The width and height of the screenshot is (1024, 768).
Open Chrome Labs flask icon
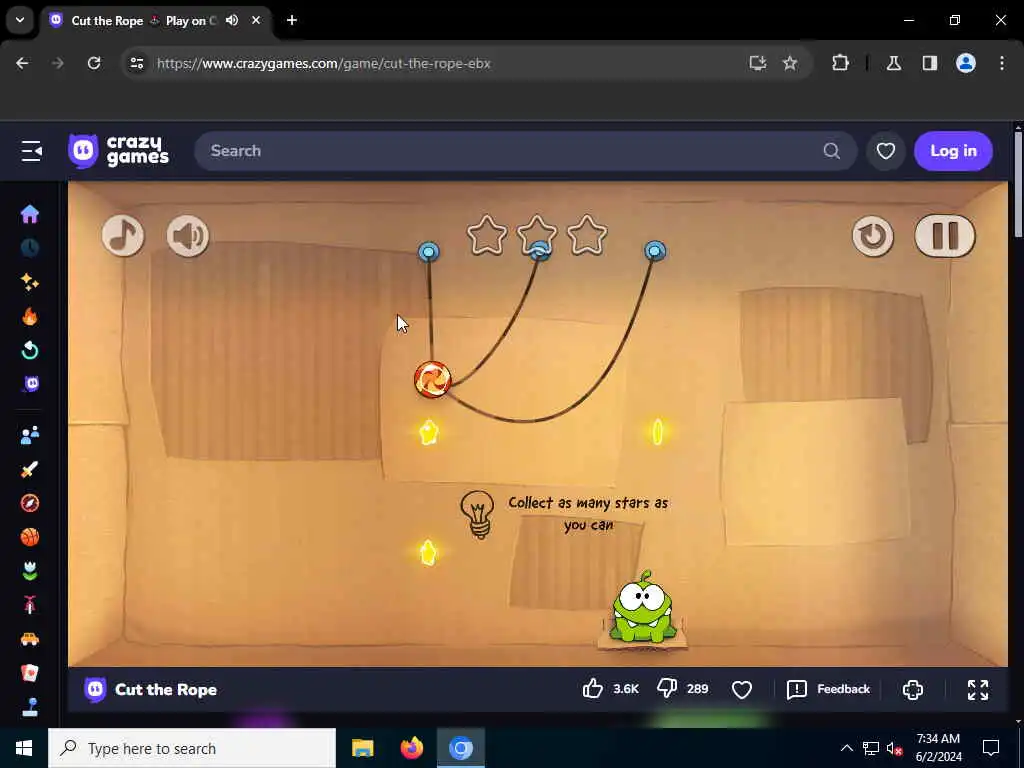coord(894,63)
